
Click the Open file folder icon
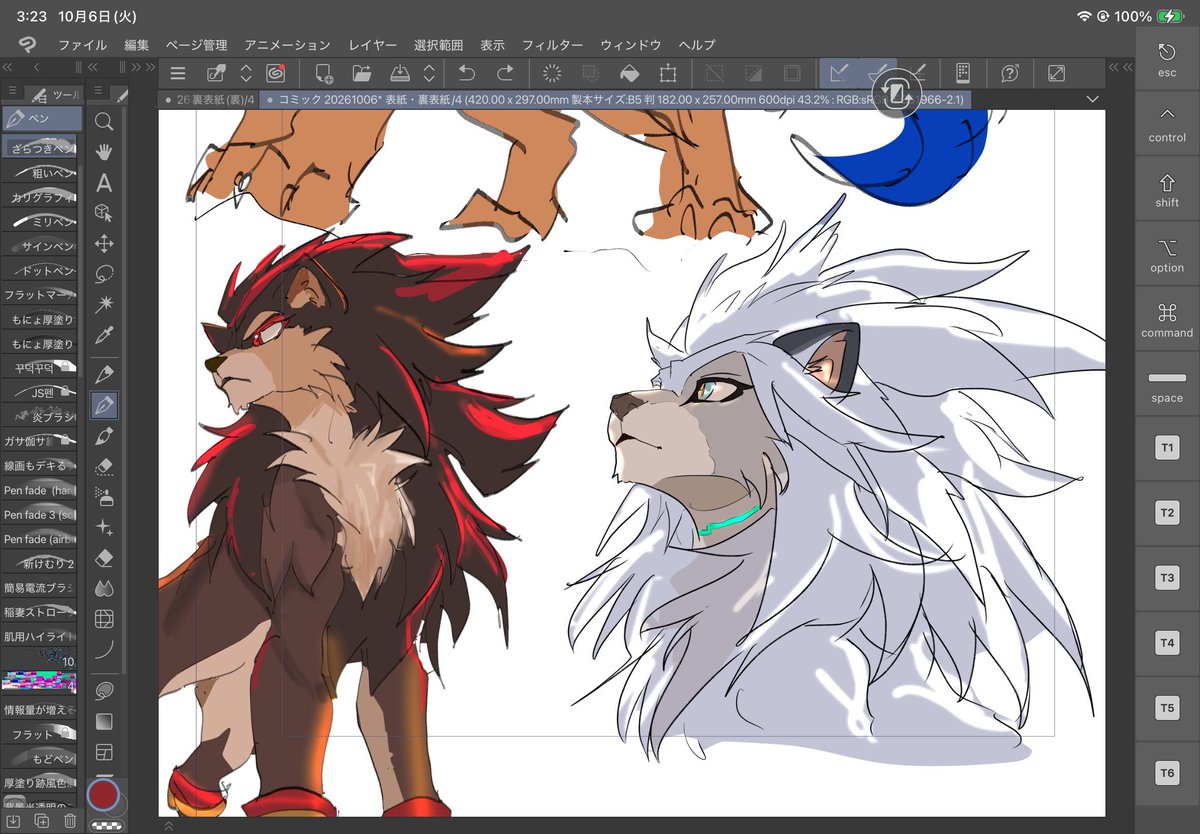[361, 73]
